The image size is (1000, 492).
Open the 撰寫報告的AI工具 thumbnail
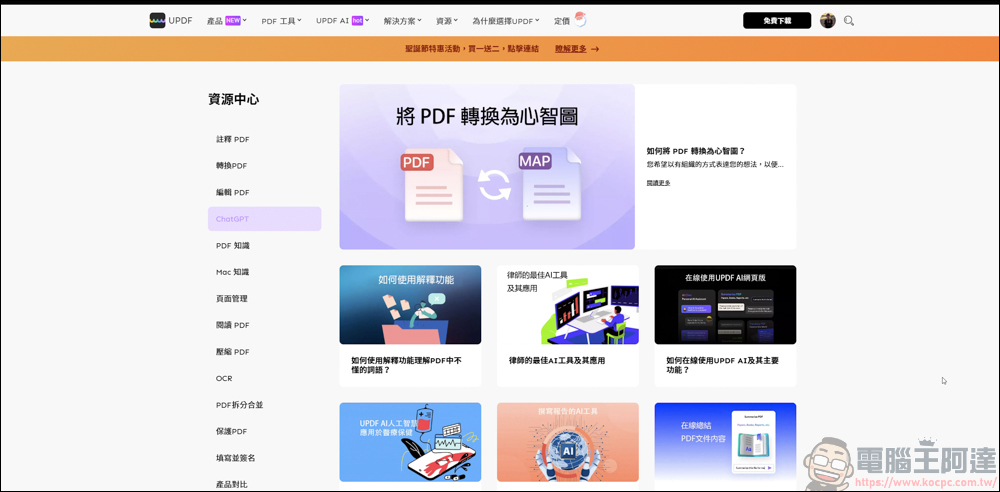click(x=568, y=442)
